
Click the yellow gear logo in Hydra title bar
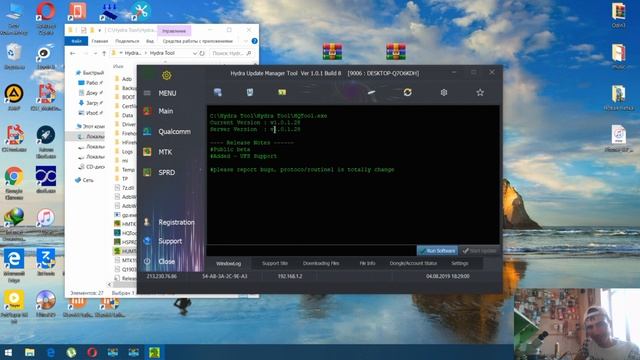tap(167, 75)
